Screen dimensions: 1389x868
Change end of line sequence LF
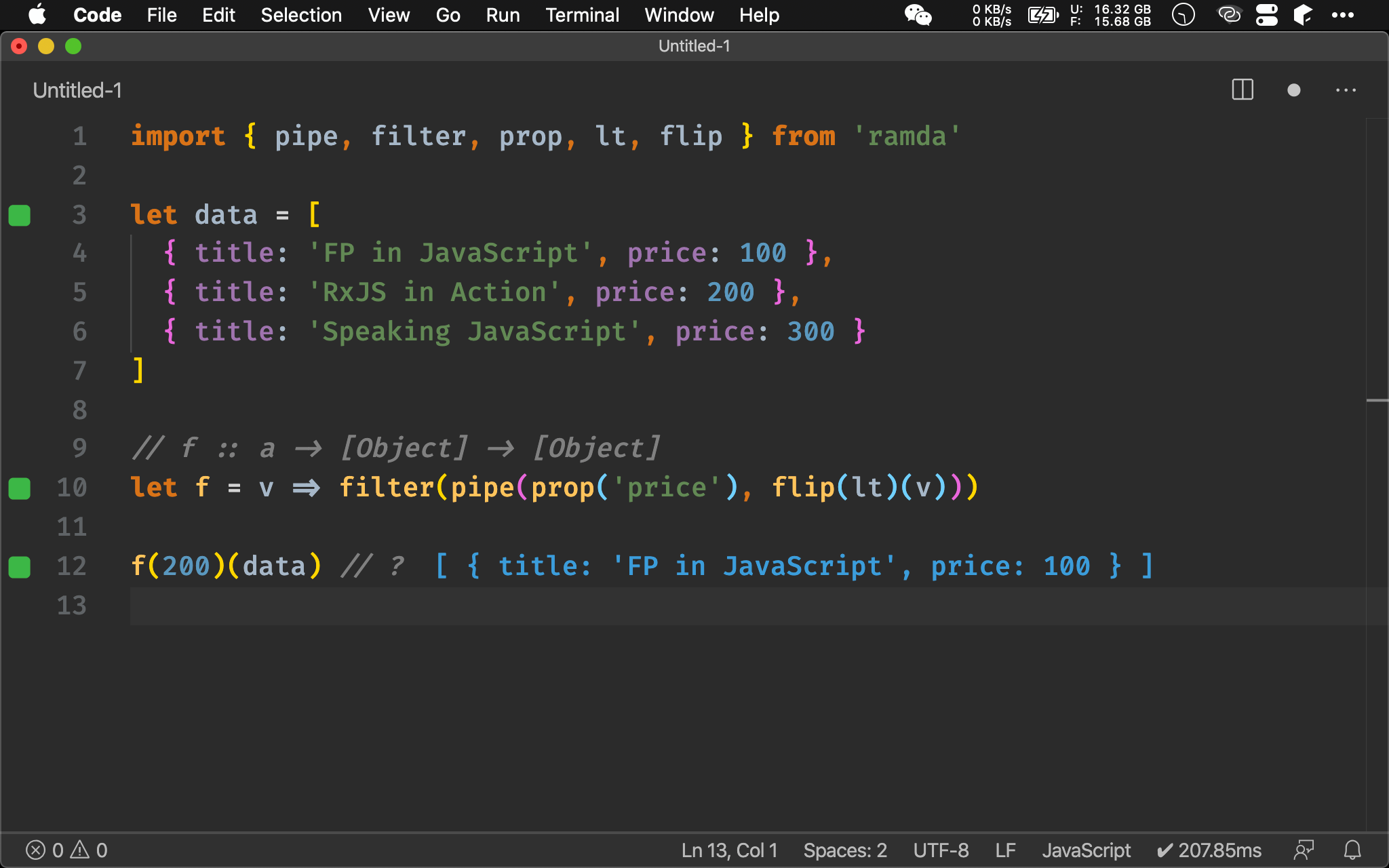1005,850
